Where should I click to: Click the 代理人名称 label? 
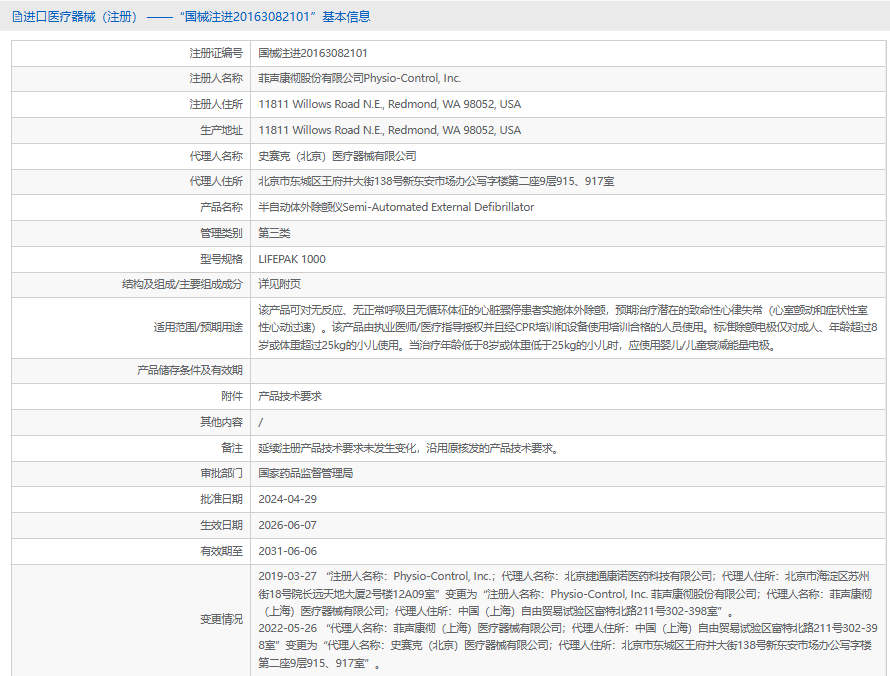click(x=216, y=156)
